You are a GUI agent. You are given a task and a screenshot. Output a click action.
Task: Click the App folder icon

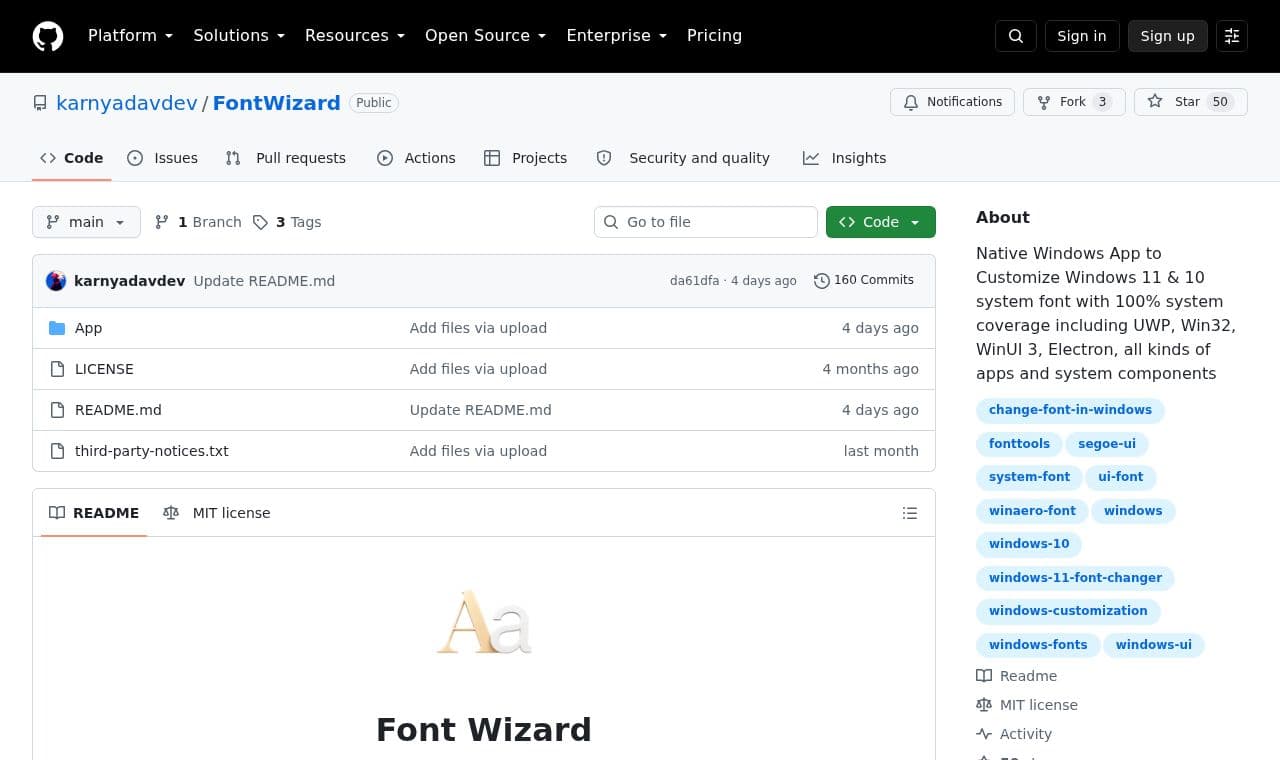click(x=57, y=328)
